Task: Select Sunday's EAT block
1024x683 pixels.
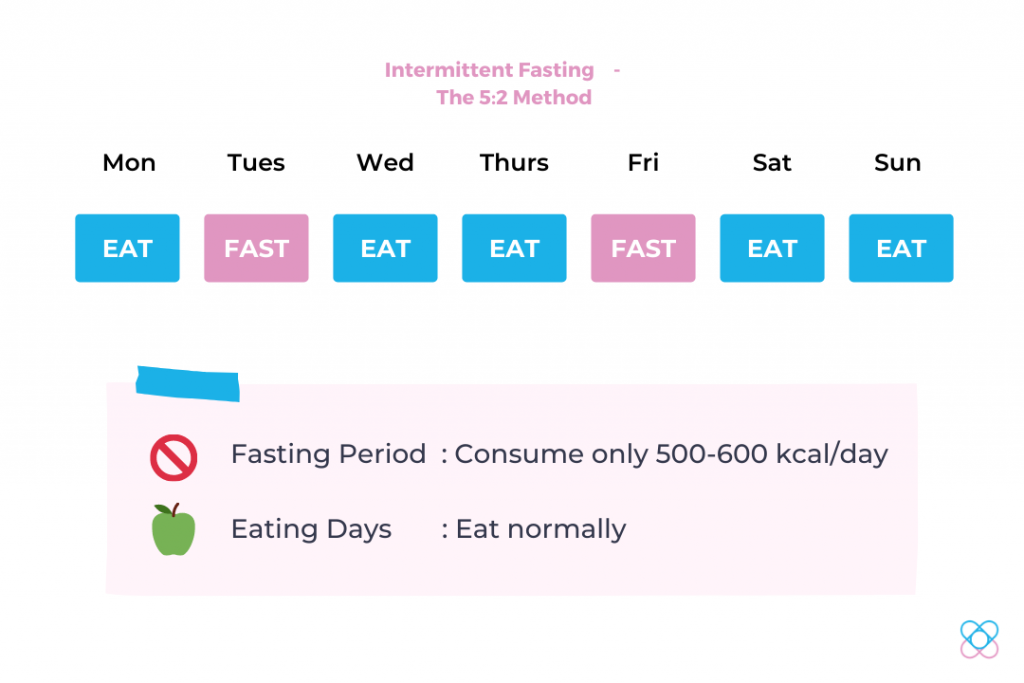Action: click(x=901, y=248)
